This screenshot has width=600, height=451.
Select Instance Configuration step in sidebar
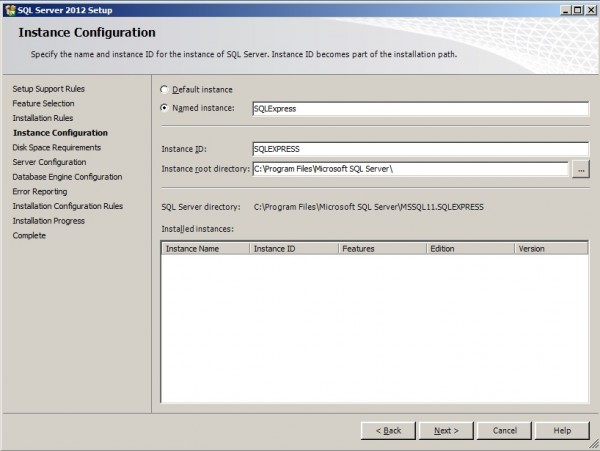(60, 133)
